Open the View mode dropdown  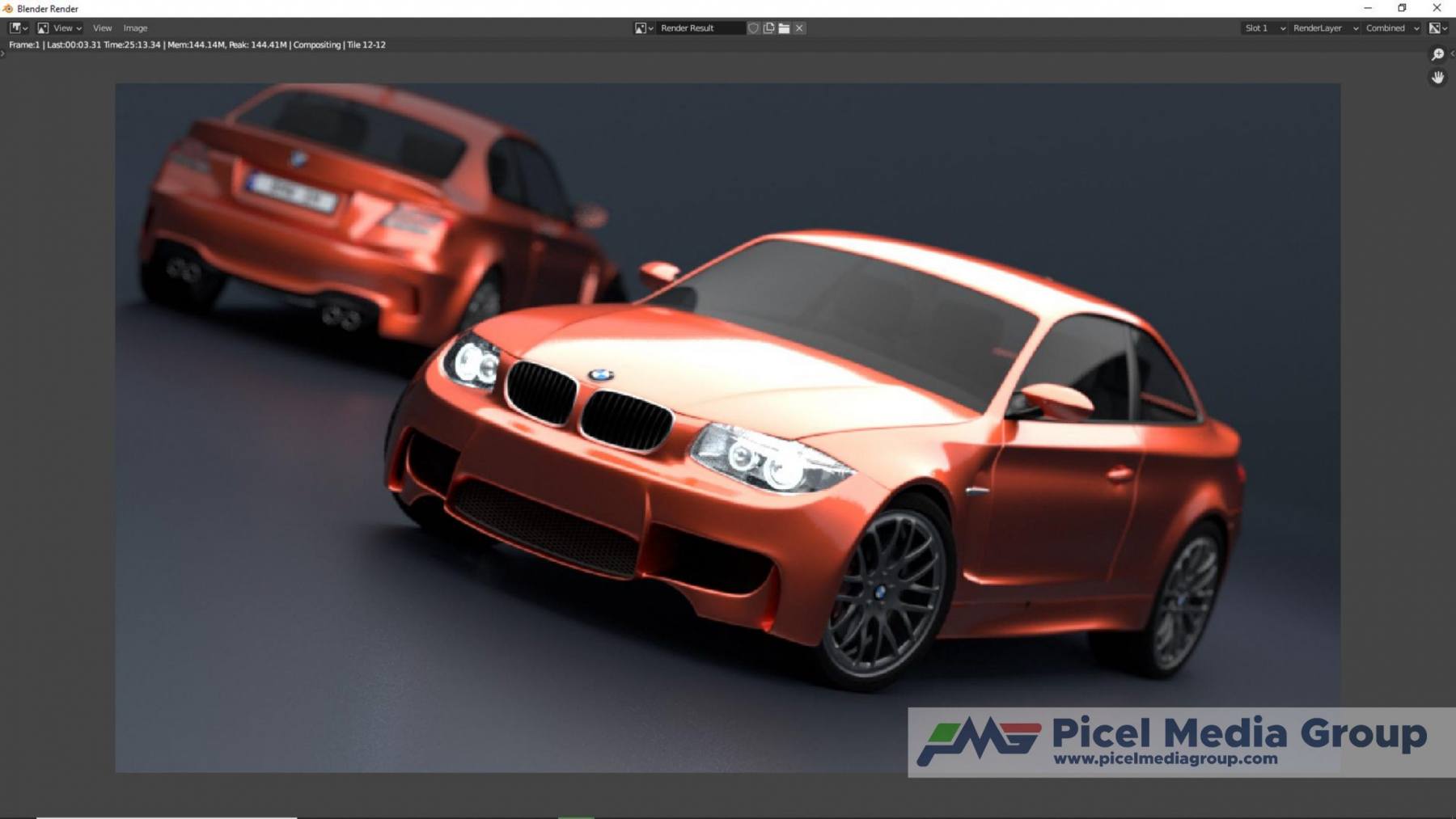61,28
